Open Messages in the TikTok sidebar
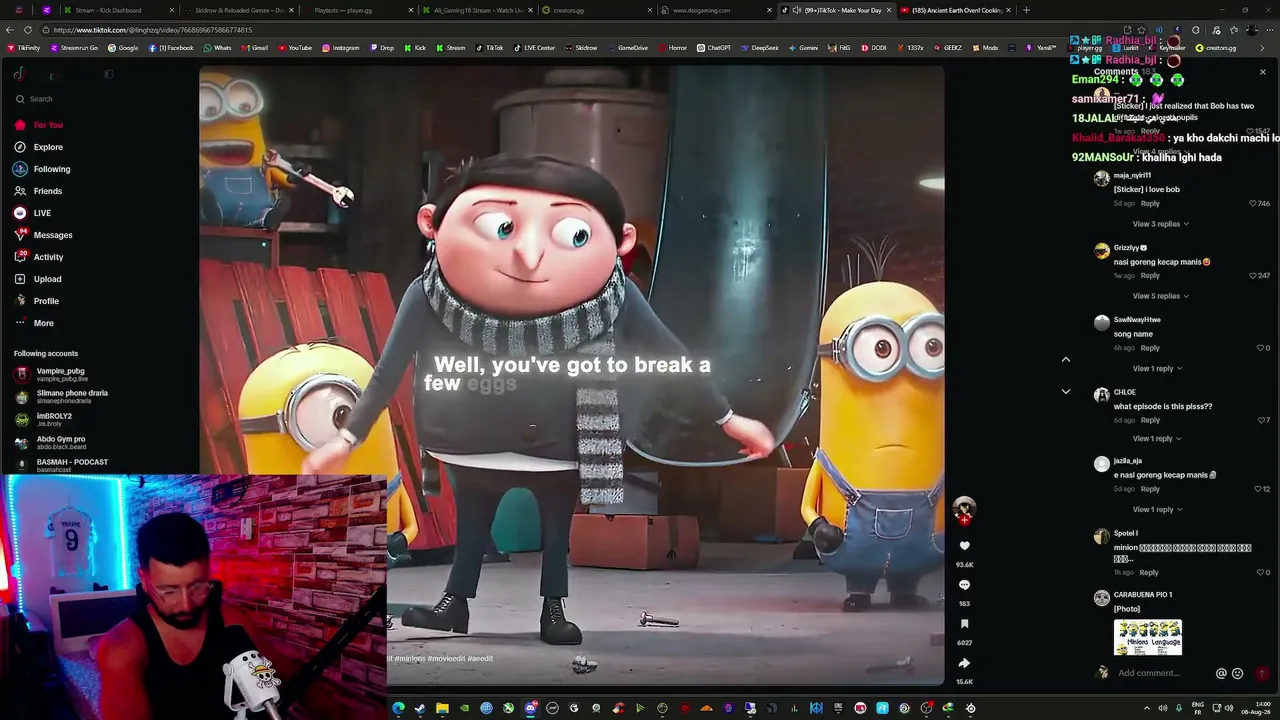This screenshot has height=720, width=1280. (x=43, y=235)
